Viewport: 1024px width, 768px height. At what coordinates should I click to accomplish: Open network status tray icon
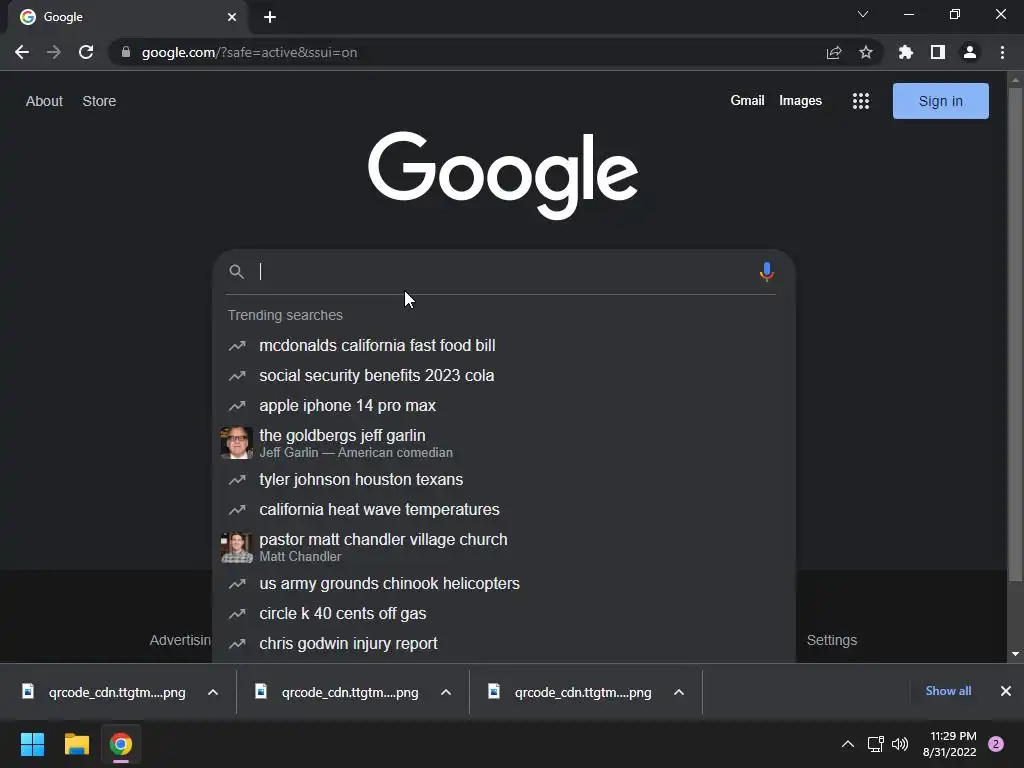click(x=876, y=744)
